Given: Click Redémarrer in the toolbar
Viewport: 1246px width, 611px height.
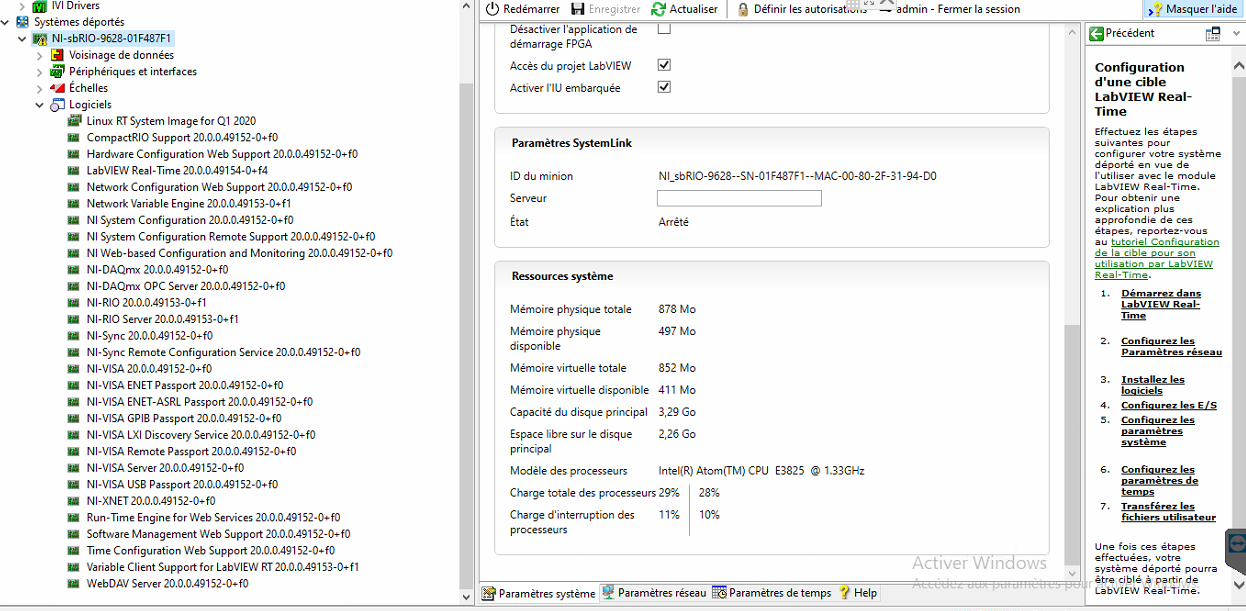Looking at the screenshot, I should click(522, 9).
